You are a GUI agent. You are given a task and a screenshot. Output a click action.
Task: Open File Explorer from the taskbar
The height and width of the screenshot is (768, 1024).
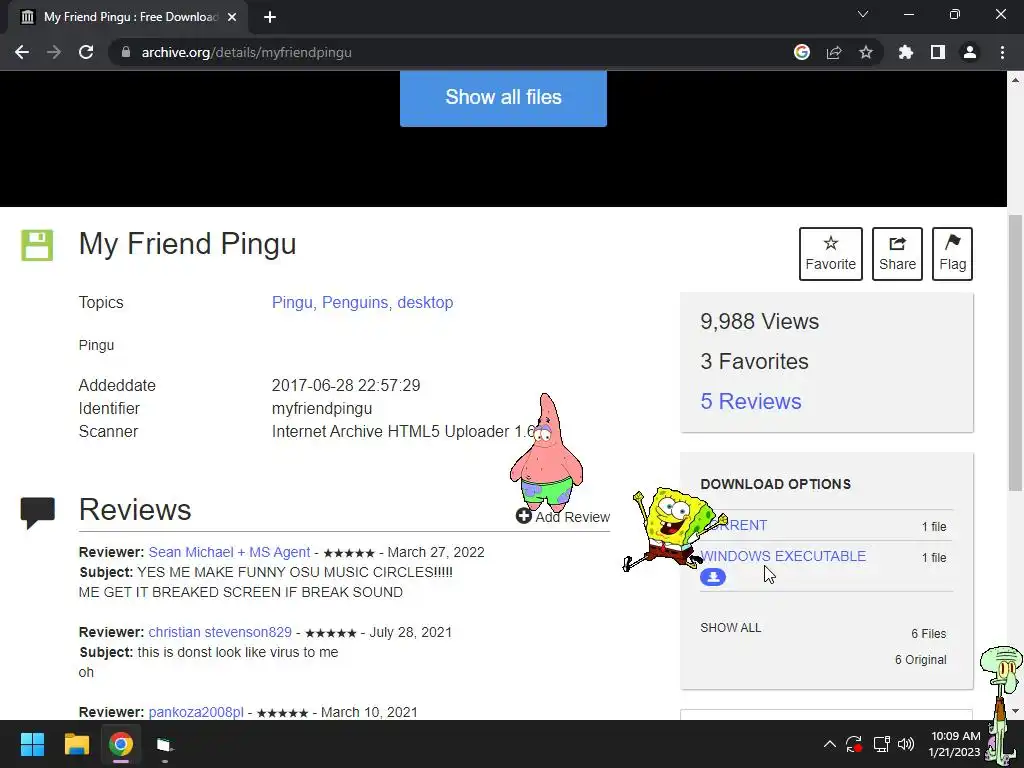(76, 744)
